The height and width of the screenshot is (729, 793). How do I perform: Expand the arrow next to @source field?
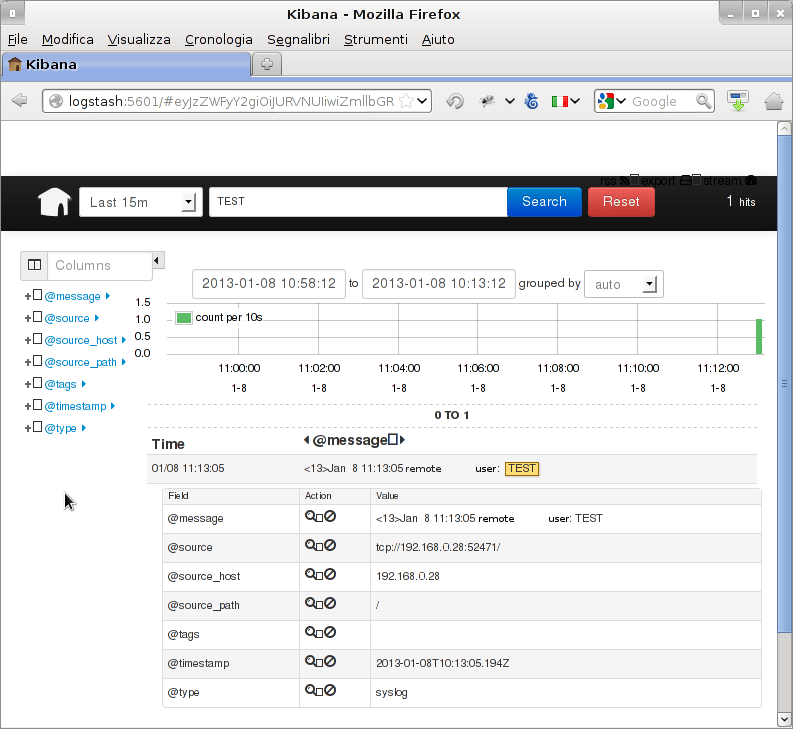click(97, 318)
